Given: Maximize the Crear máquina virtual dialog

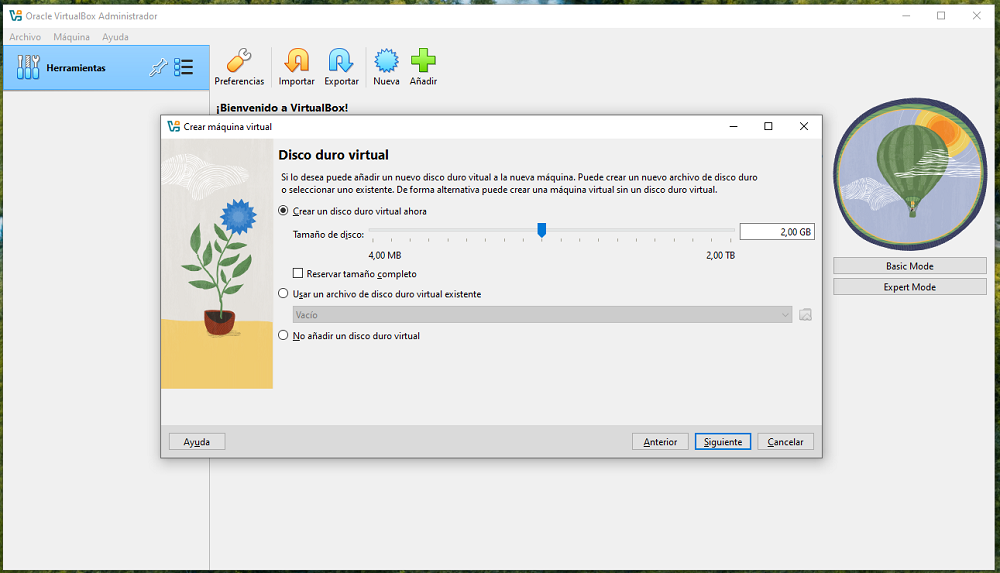Looking at the screenshot, I should tap(768, 126).
